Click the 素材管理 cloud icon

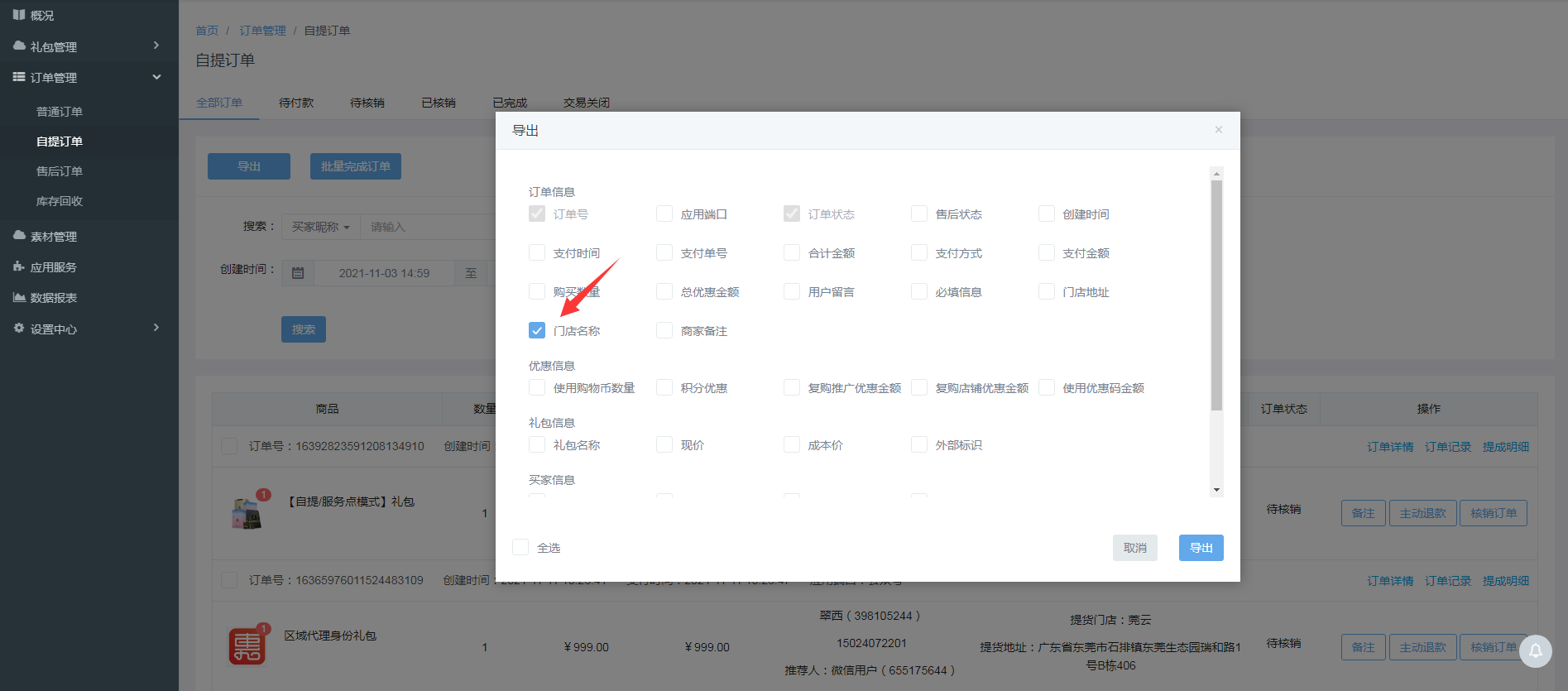point(19,236)
